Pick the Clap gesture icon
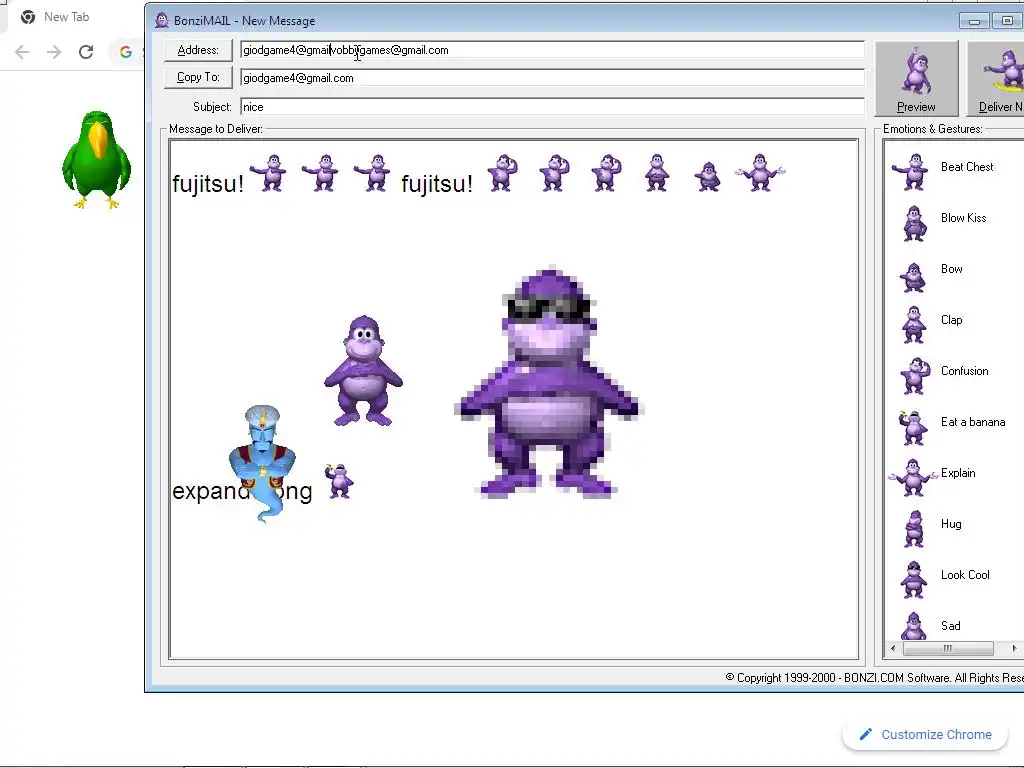This screenshot has width=1024, height=768. [914, 325]
